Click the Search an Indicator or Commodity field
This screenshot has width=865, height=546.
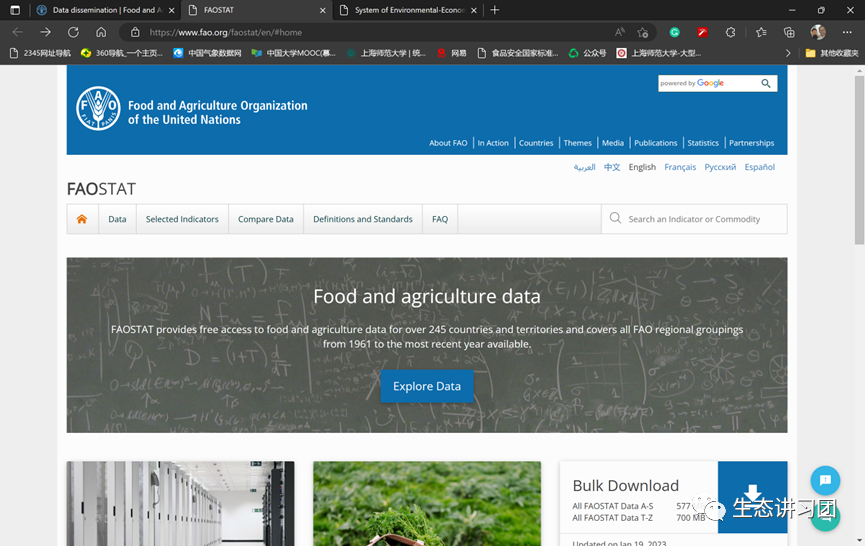[694, 219]
